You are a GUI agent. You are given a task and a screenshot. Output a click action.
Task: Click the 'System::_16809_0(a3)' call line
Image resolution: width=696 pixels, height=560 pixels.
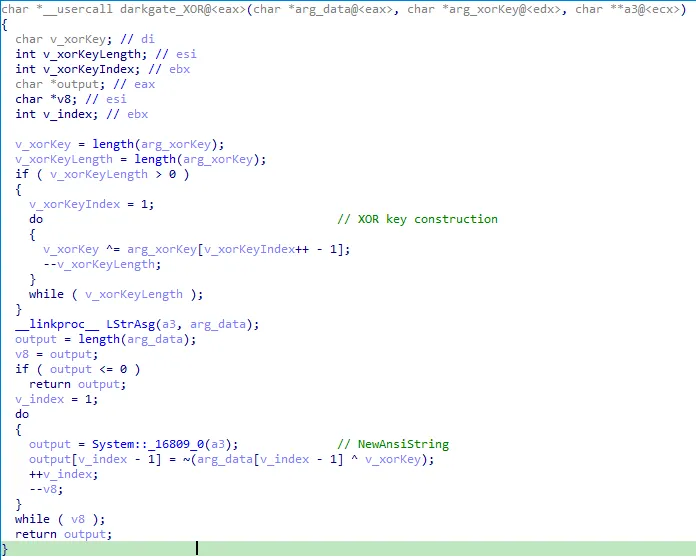[134, 444]
